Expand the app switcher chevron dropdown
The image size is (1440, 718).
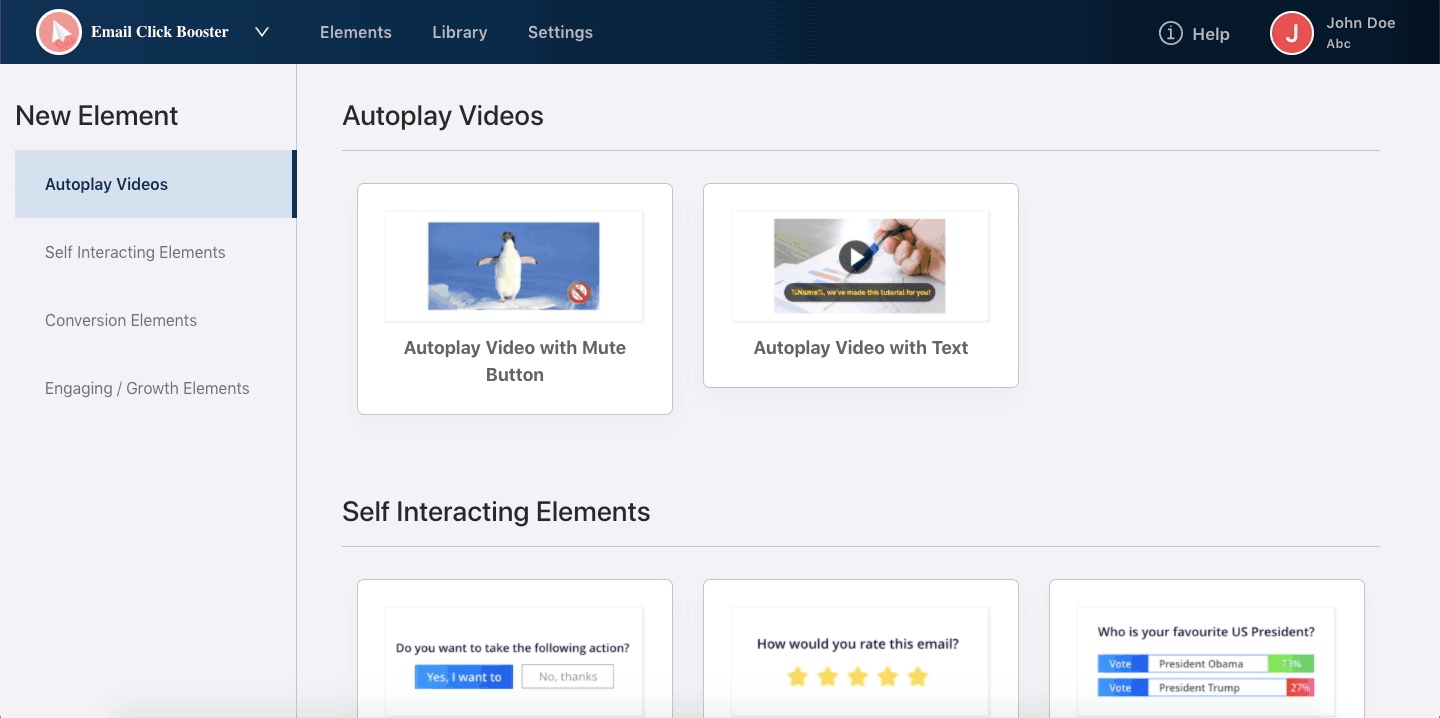click(x=262, y=32)
